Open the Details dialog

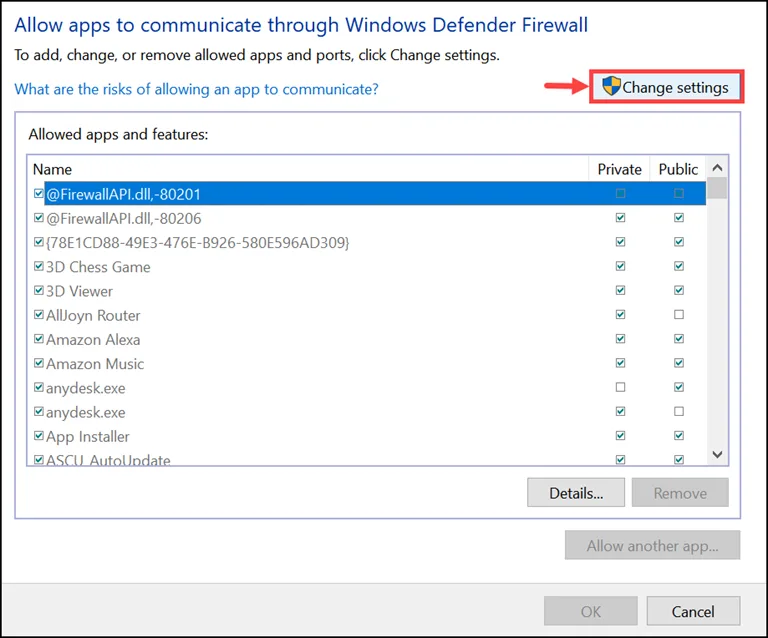coord(576,493)
